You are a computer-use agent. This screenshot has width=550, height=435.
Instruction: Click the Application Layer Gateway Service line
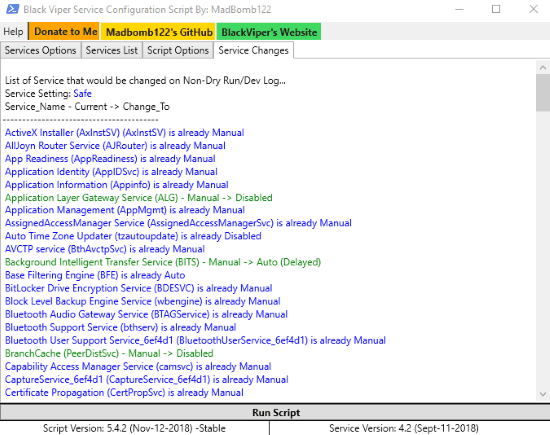point(139,198)
